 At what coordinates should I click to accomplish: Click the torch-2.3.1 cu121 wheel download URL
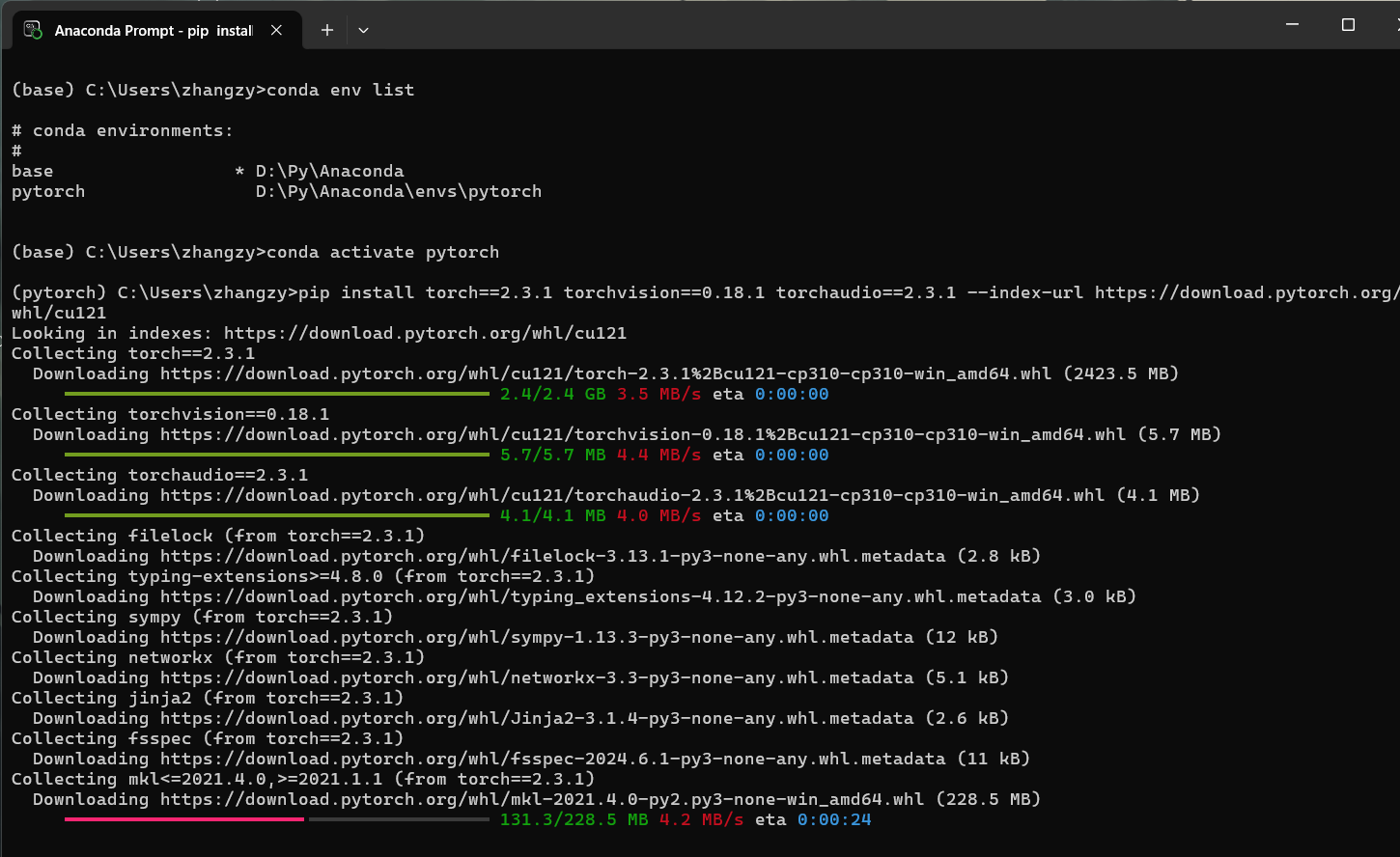[606, 373]
